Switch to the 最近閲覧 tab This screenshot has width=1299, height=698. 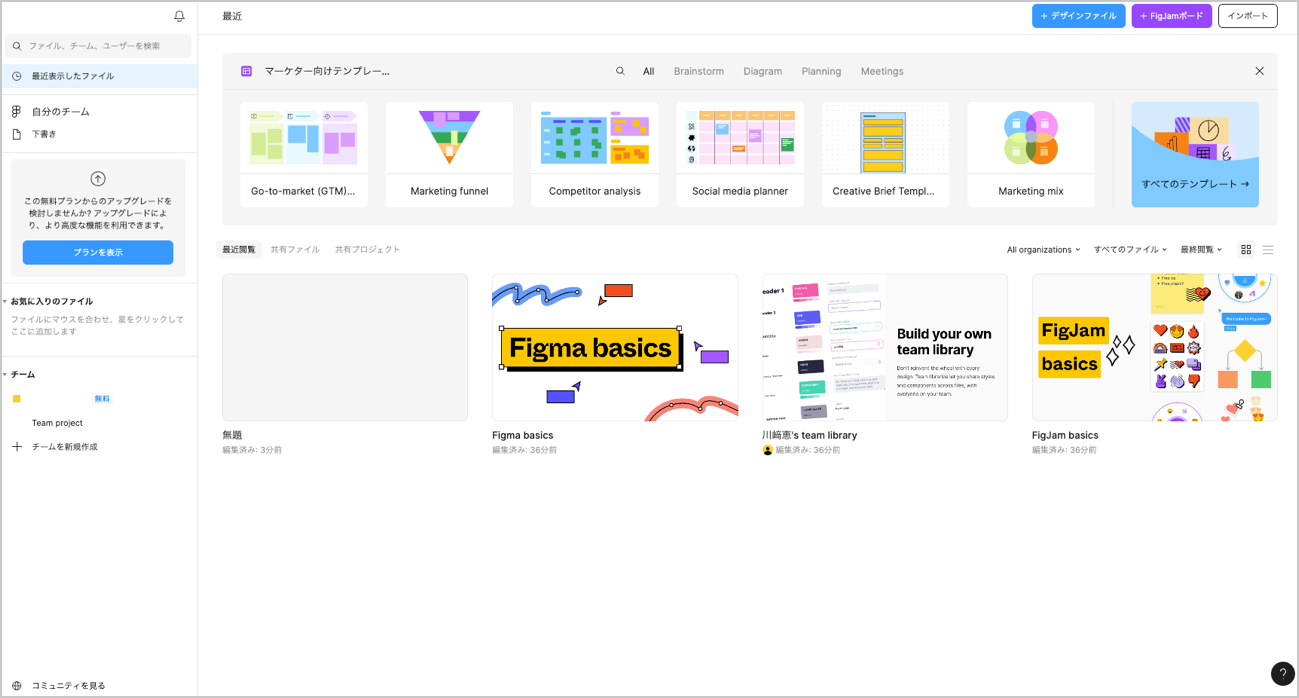tap(239, 250)
